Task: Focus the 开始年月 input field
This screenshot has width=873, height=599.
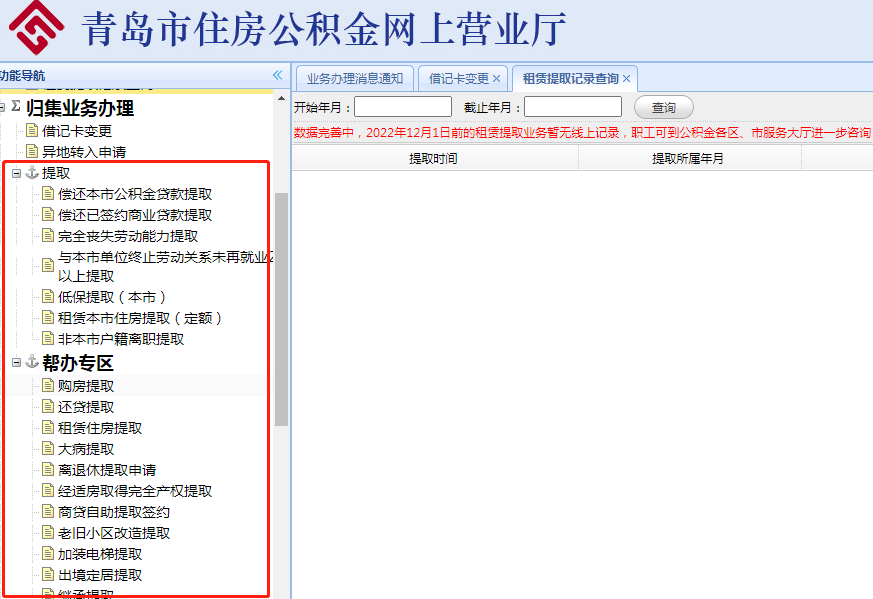Action: (x=403, y=107)
